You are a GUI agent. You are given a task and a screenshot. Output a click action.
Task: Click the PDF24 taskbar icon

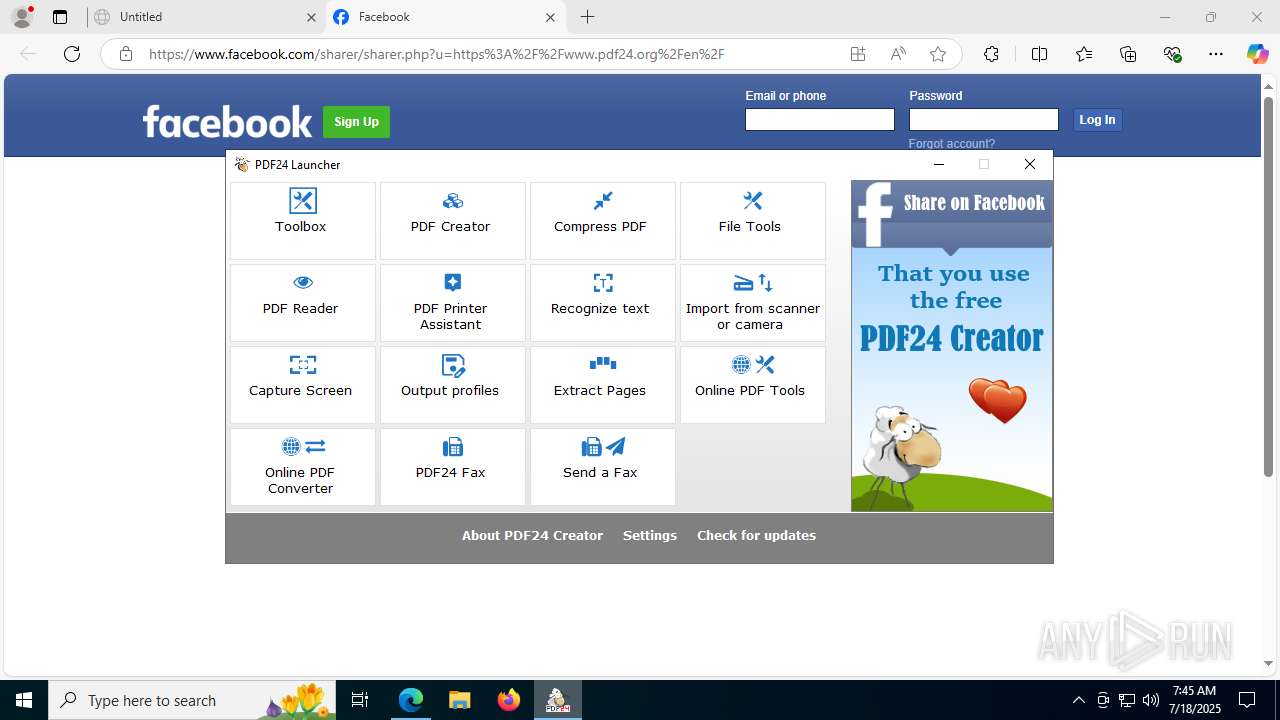click(x=557, y=700)
